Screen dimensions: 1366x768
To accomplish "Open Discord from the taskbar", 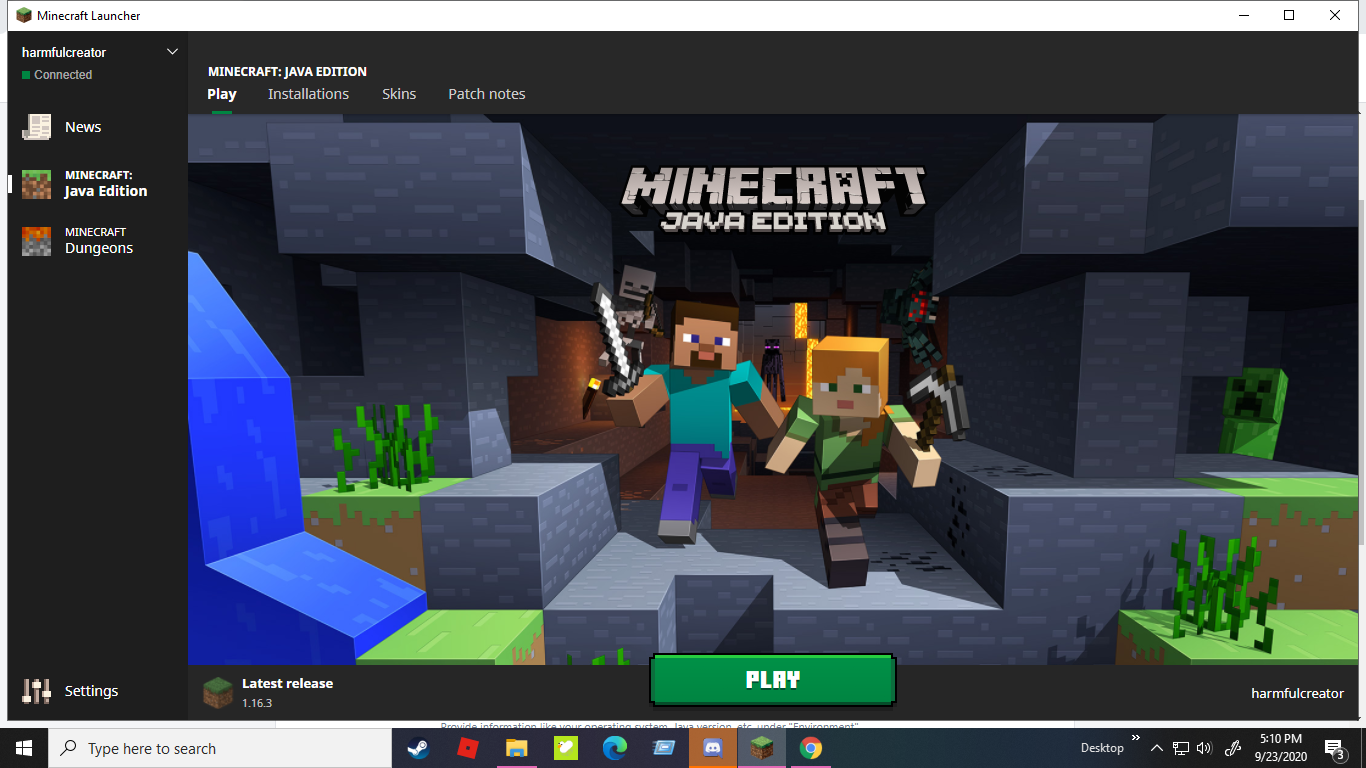I will 713,748.
